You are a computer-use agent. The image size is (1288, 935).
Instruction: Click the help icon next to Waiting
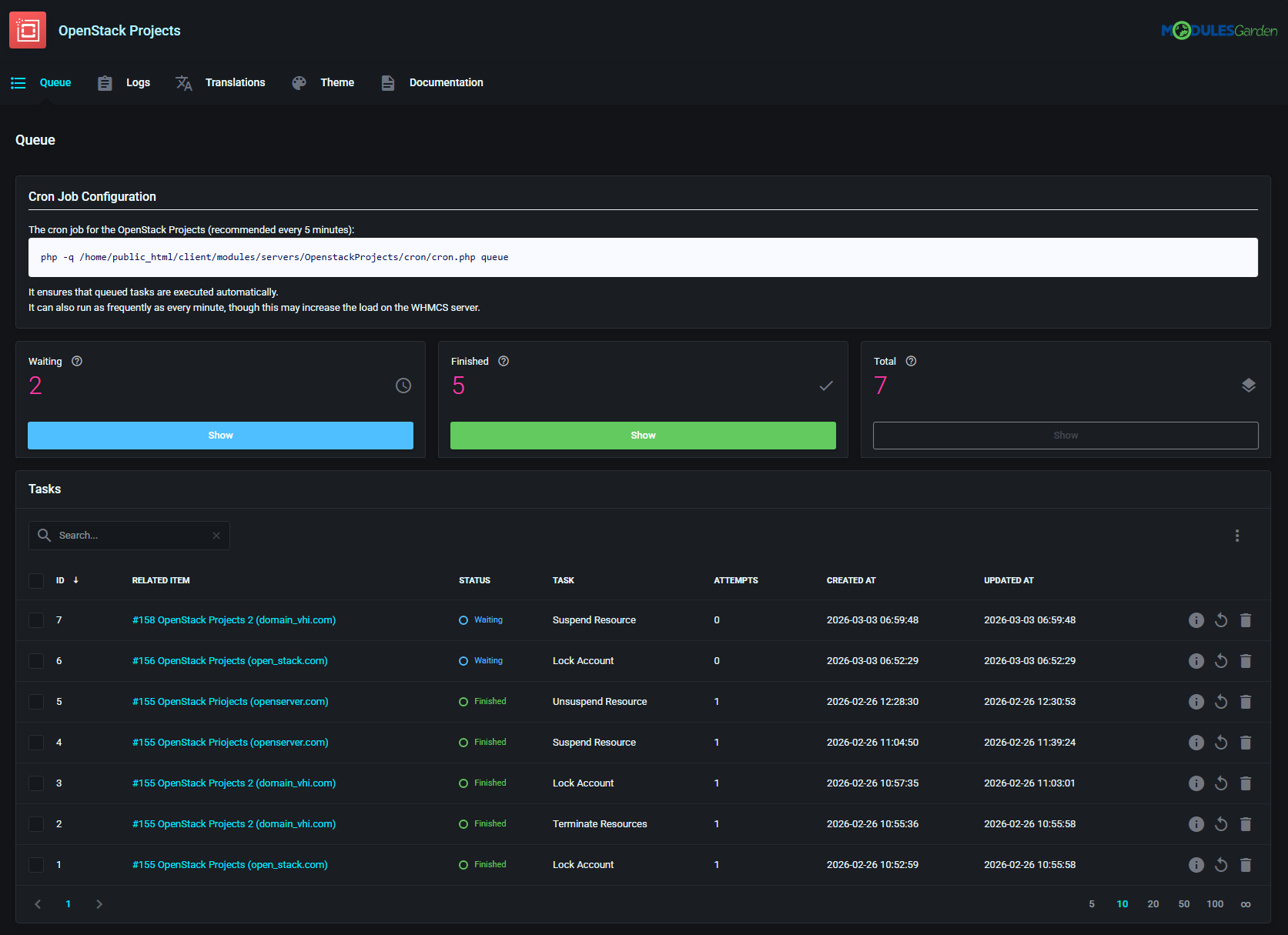point(76,360)
